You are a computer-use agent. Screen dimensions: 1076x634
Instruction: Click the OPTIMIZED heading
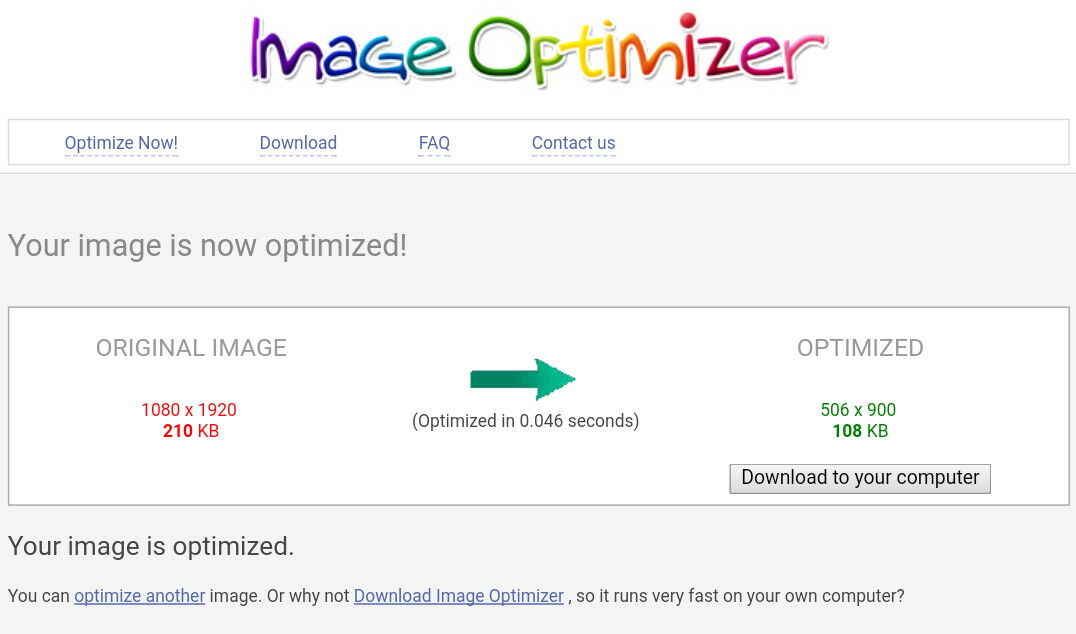(860, 348)
